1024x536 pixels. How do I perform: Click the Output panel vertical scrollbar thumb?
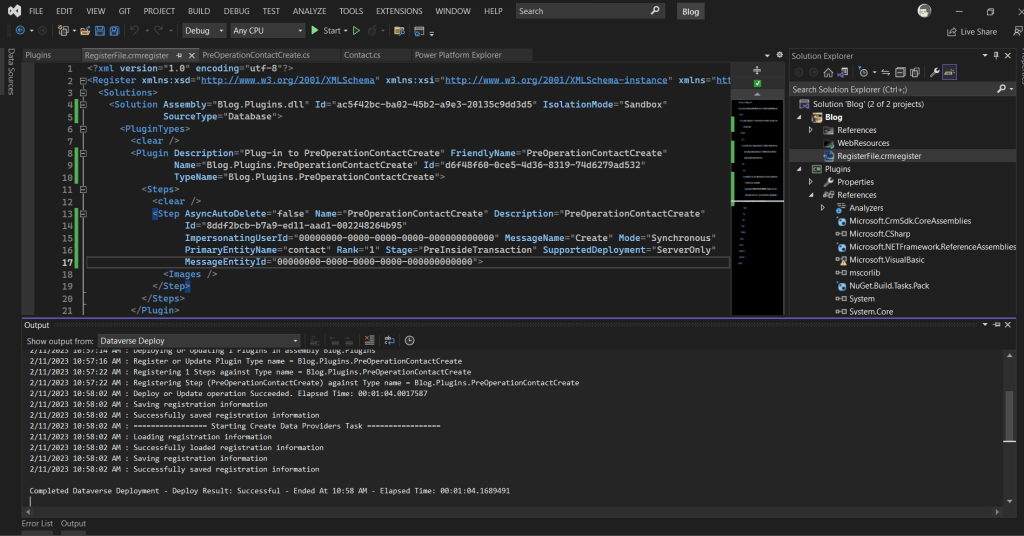pyautogui.click(x=1010, y=418)
